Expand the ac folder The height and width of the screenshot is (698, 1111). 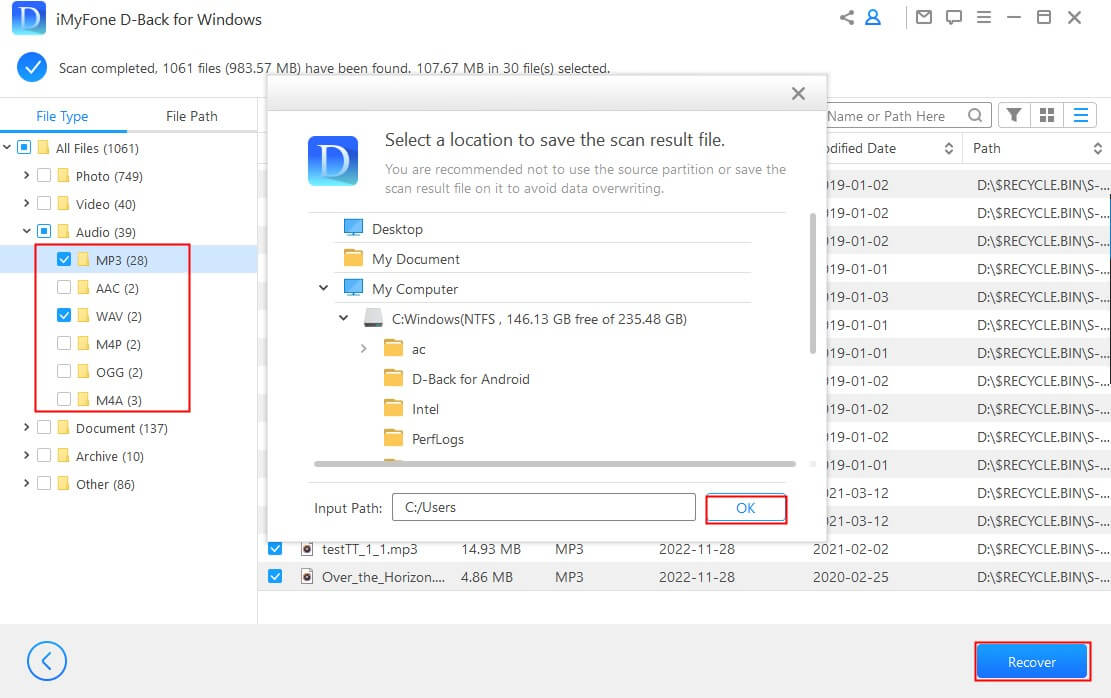tap(363, 349)
